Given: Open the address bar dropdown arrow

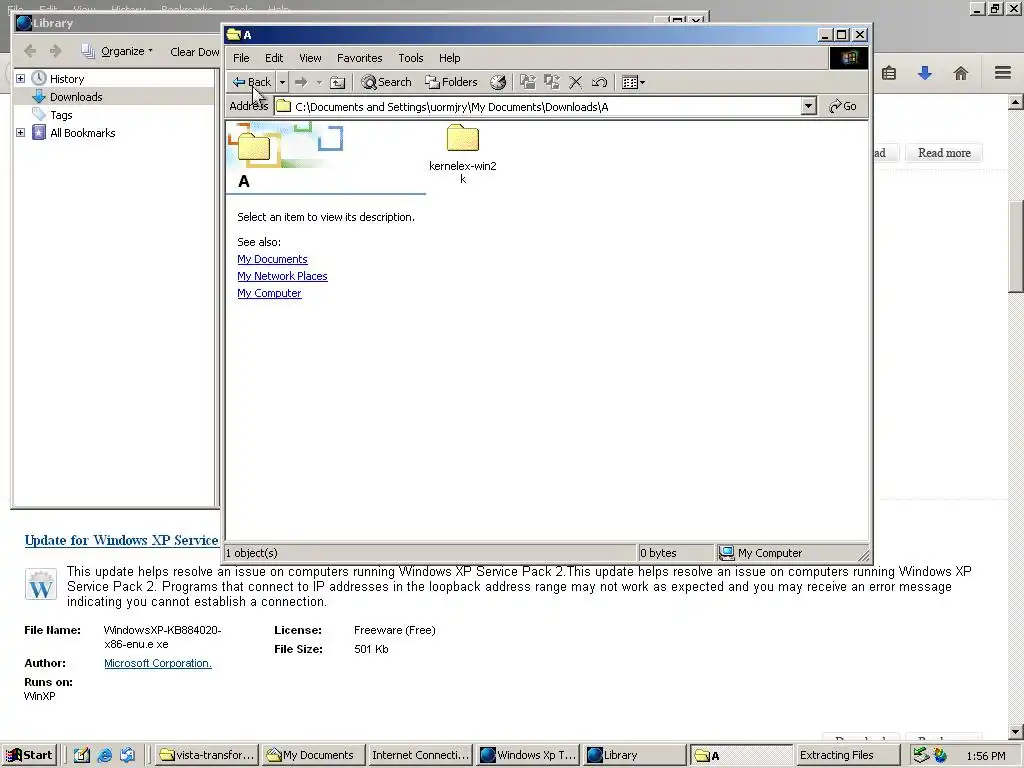Looking at the screenshot, I should [x=808, y=106].
